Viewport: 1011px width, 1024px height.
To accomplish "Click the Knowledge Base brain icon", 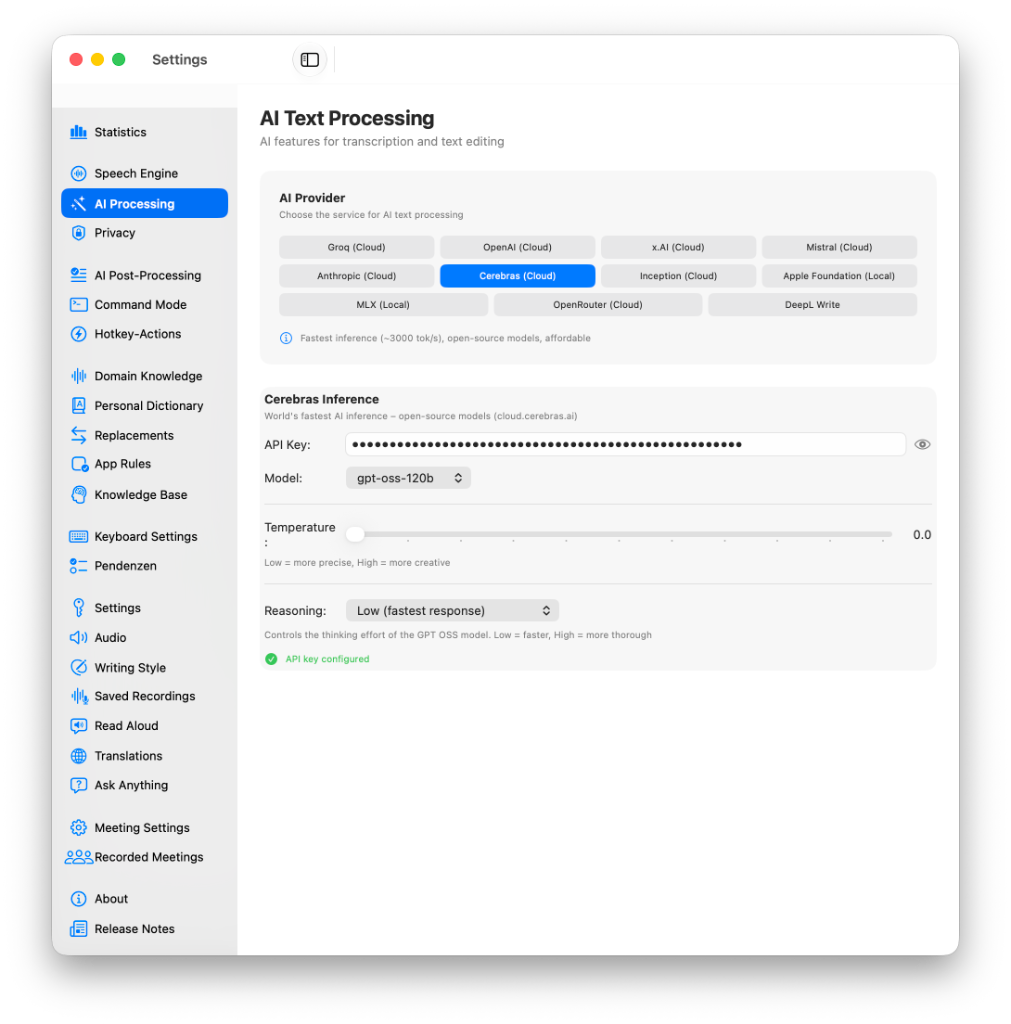I will (x=78, y=495).
